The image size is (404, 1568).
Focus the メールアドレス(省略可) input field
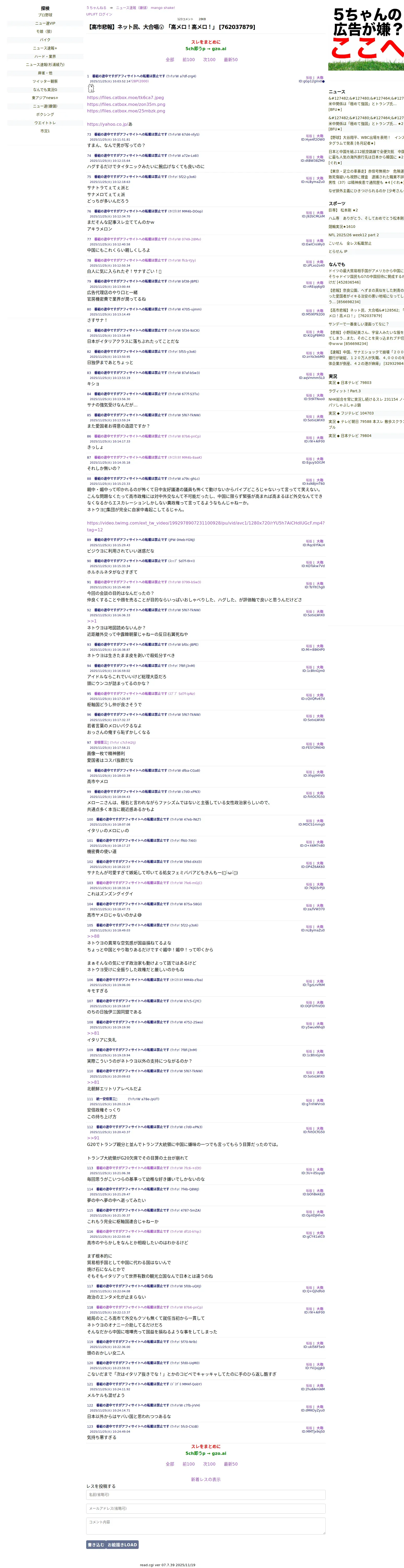206,1508
